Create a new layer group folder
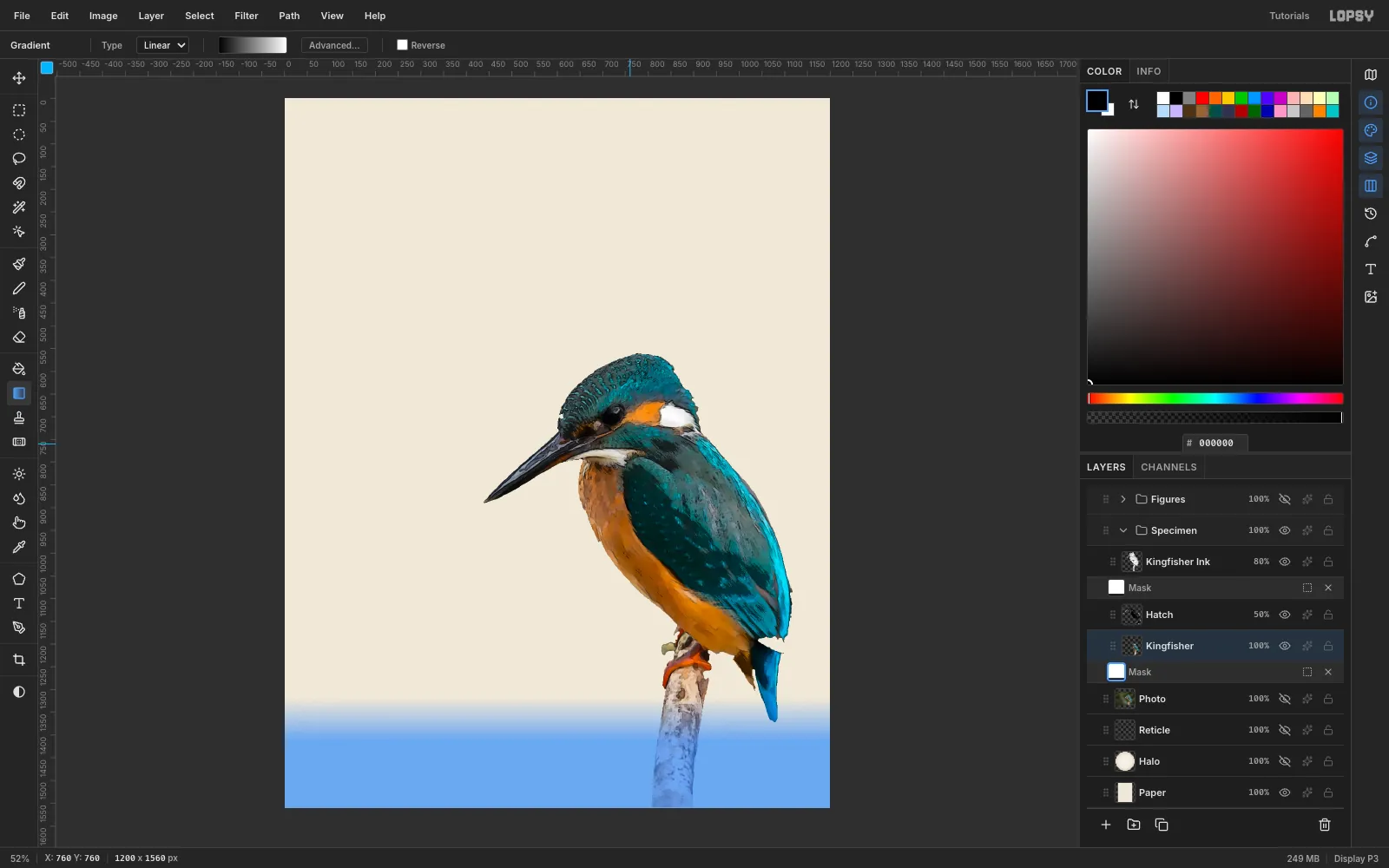 [x=1134, y=825]
